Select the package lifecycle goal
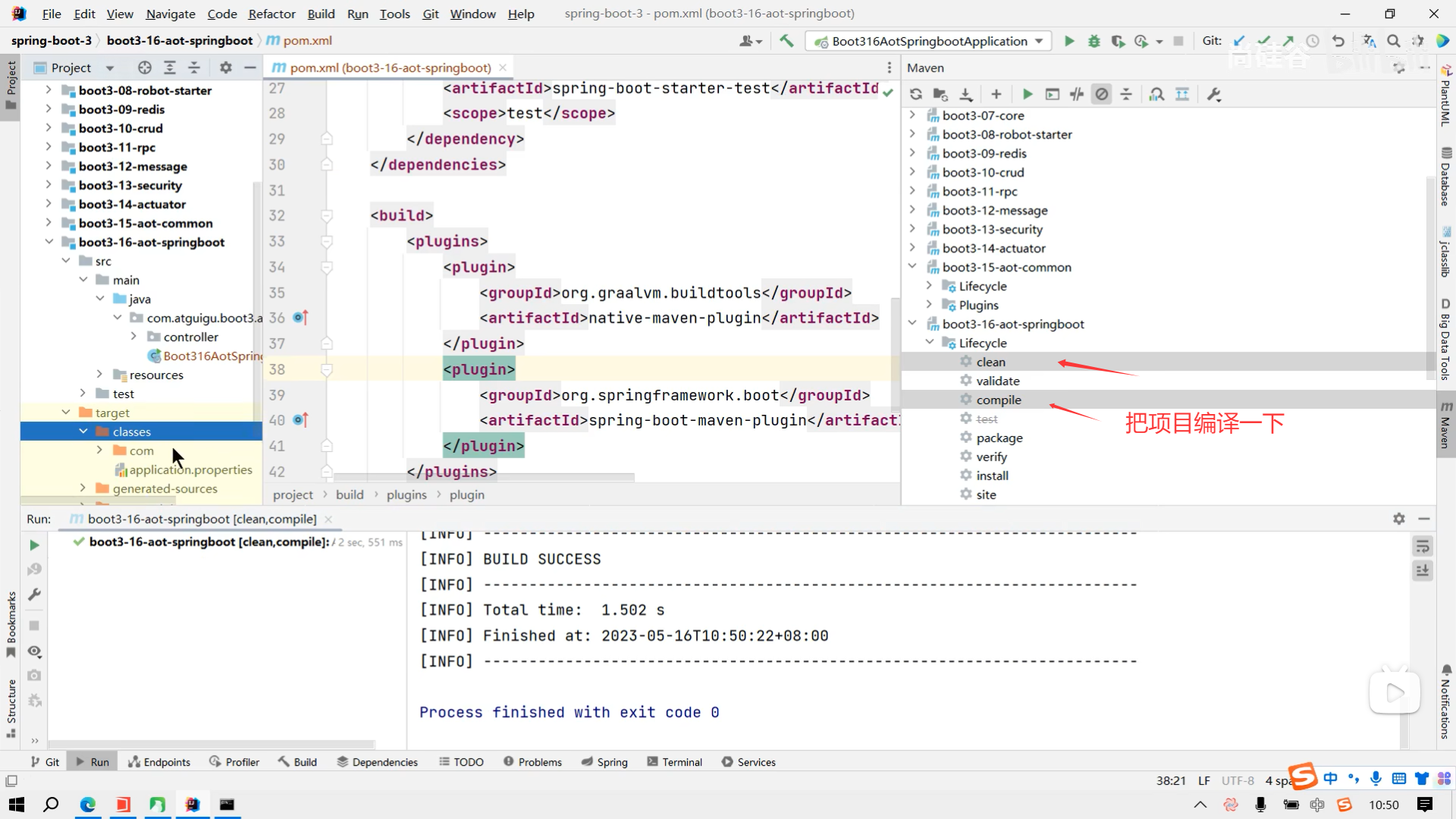1456x819 pixels. 999,438
